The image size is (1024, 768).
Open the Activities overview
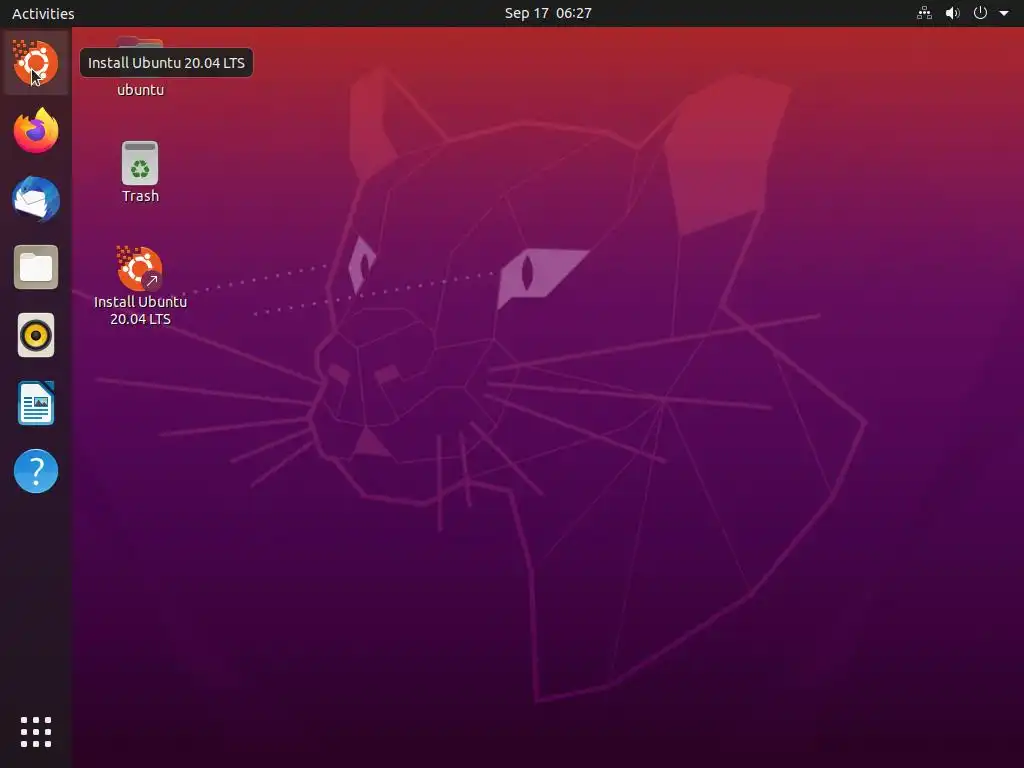[43, 13]
